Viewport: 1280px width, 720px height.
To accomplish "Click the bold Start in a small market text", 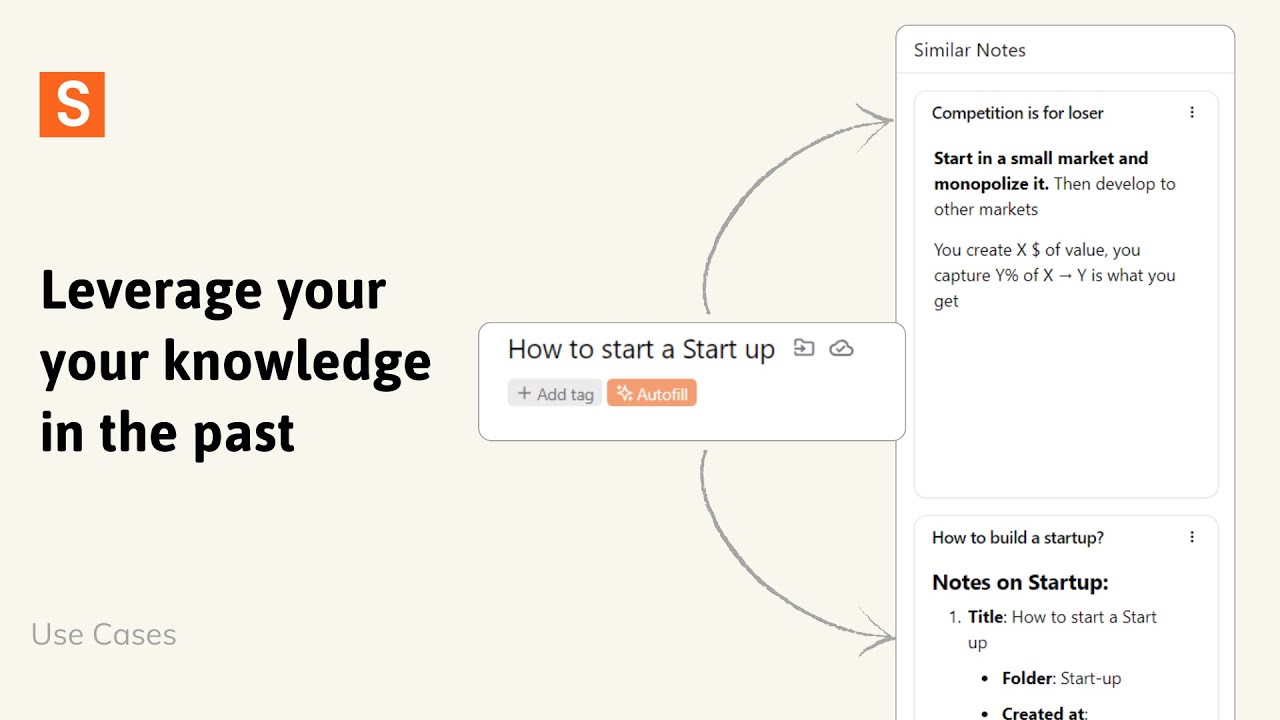I will click(x=1040, y=158).
